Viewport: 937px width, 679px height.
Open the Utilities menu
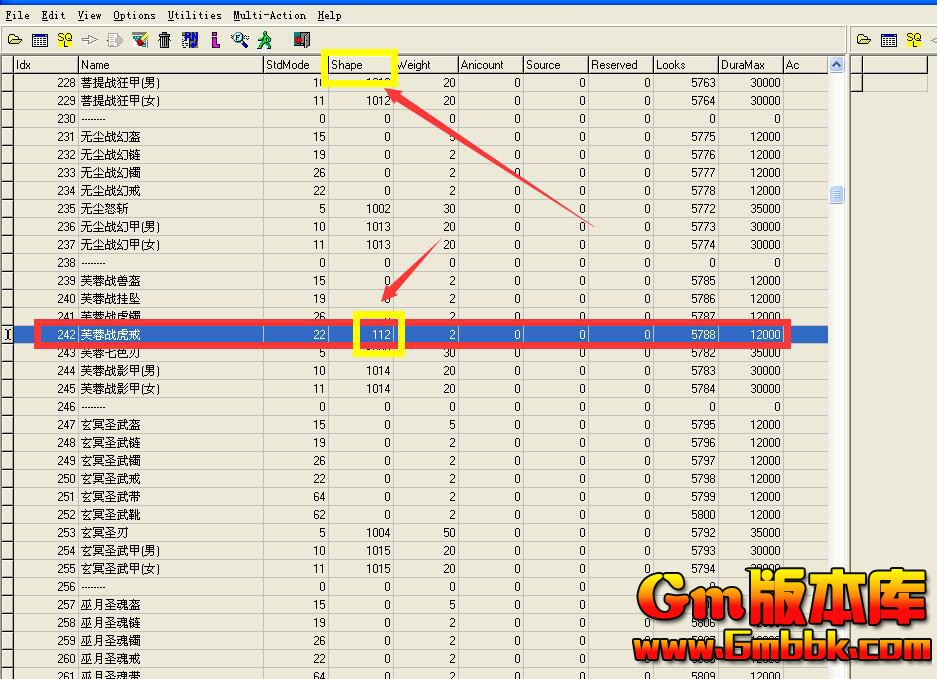point(194,15)
